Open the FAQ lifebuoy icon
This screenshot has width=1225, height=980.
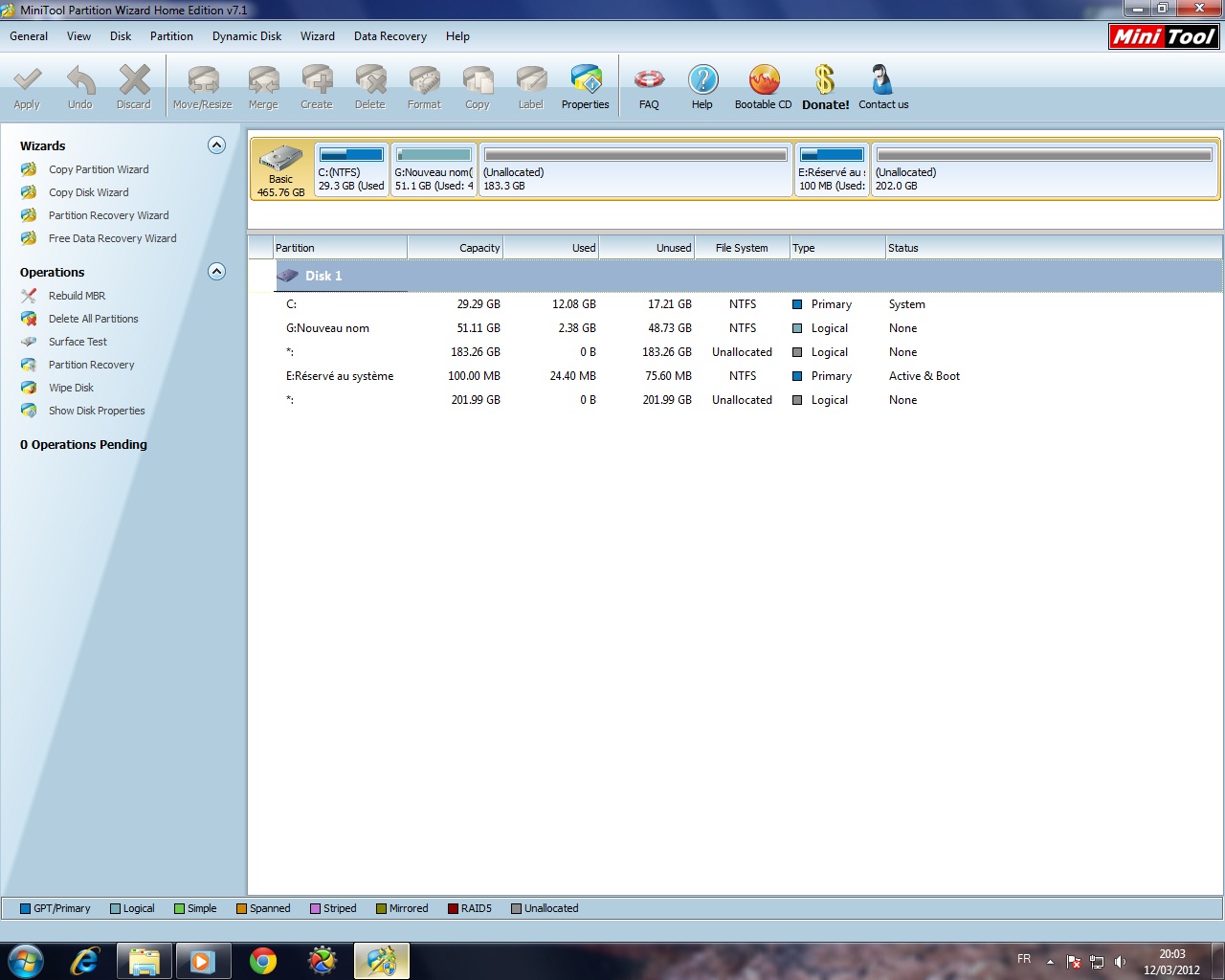(x=649, y=87)
